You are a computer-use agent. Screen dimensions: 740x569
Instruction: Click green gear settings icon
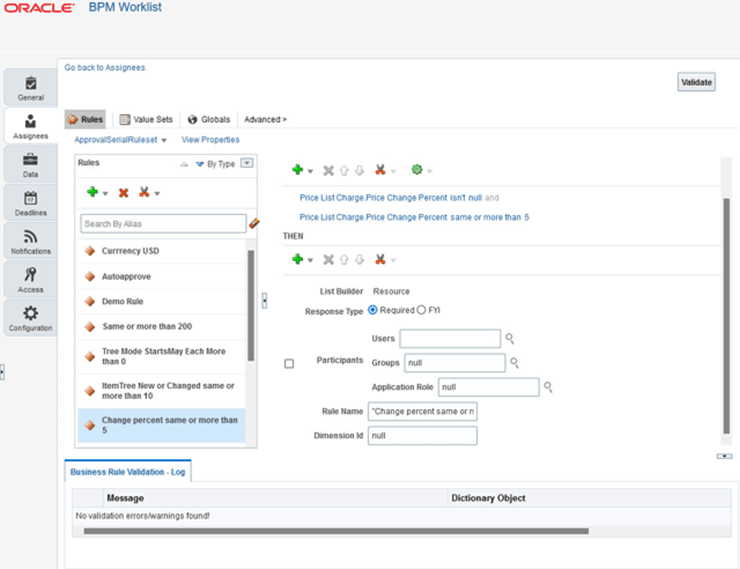point(417,169)
